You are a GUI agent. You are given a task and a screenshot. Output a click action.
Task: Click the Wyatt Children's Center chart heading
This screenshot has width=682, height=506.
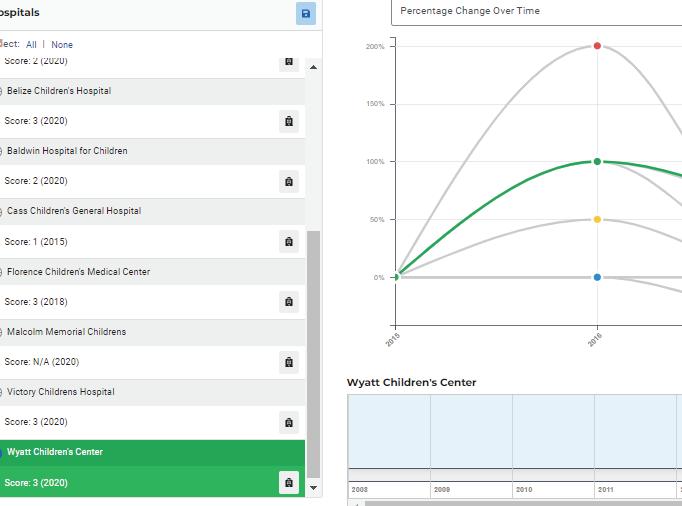(411, 382)
